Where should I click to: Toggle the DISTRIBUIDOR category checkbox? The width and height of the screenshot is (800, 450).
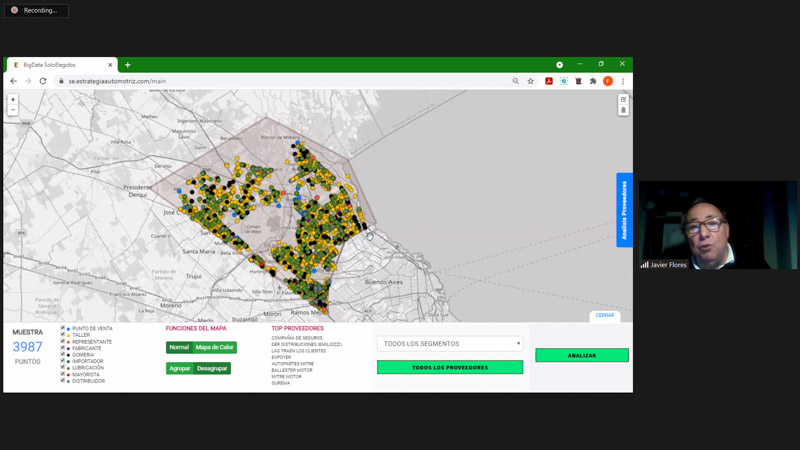(62, 380)
